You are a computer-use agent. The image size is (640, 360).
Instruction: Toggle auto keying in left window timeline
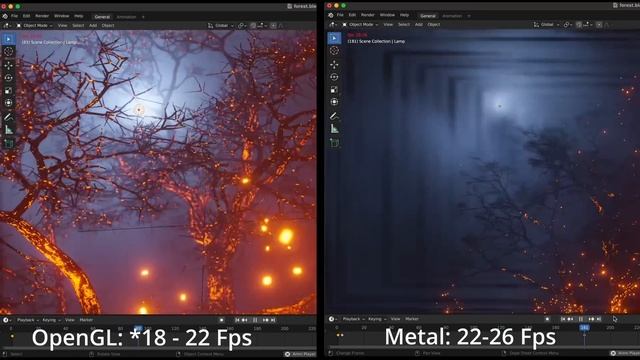221,320
